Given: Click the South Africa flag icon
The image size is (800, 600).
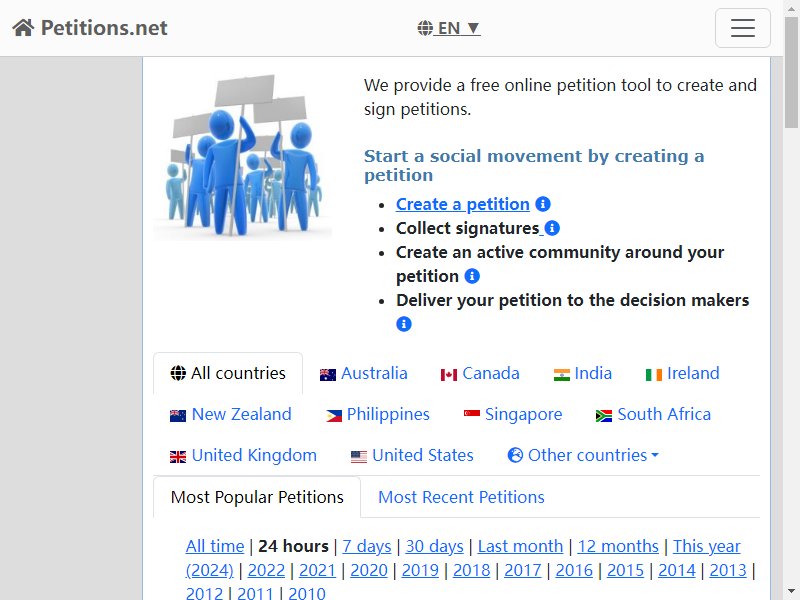Looking at the screenshot, I should coord(604,416).
